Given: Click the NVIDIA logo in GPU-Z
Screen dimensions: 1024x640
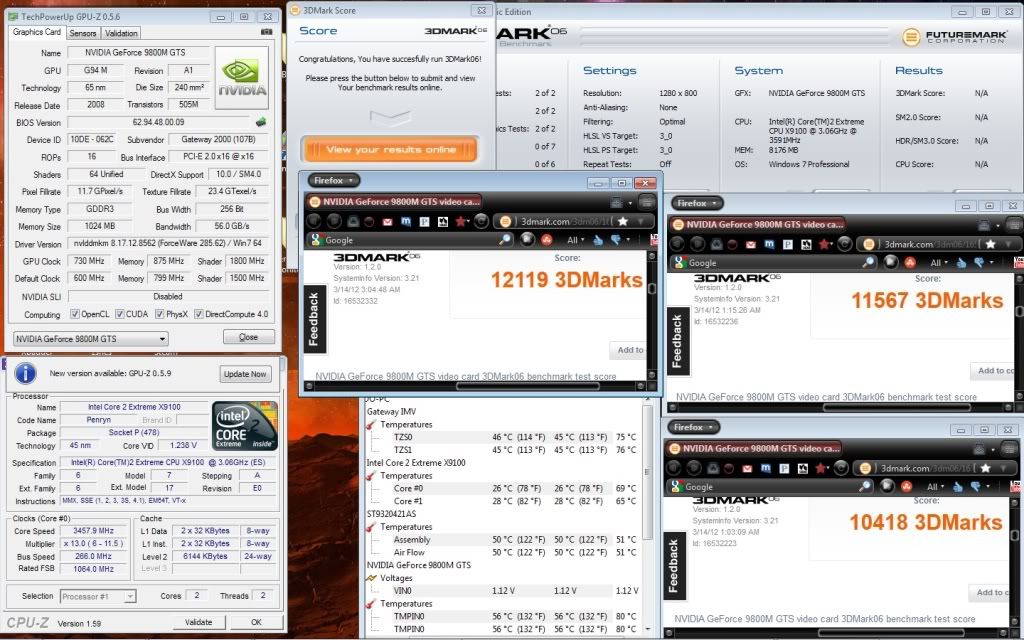Looking at the screenshot, I should coord(242,78).
